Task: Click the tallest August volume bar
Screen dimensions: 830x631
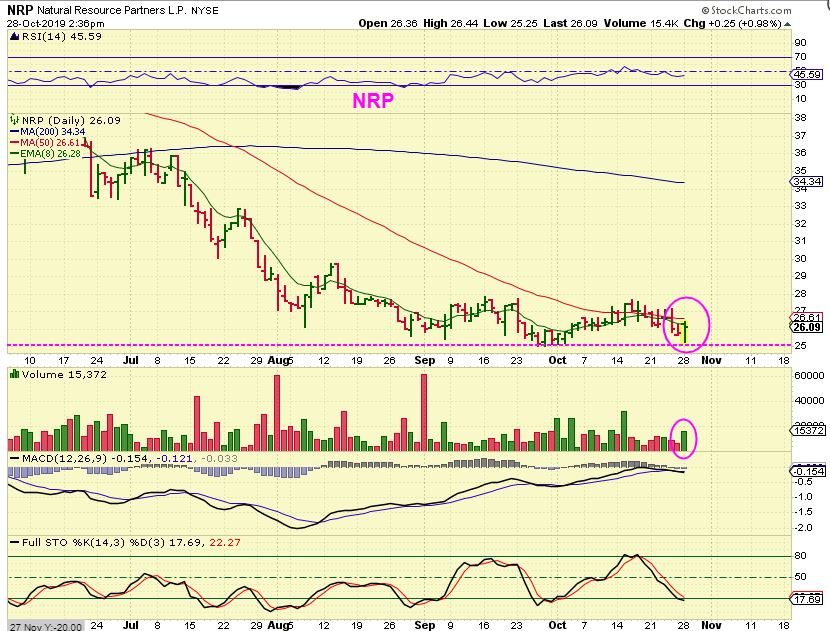Action: [x=277, y=413]
